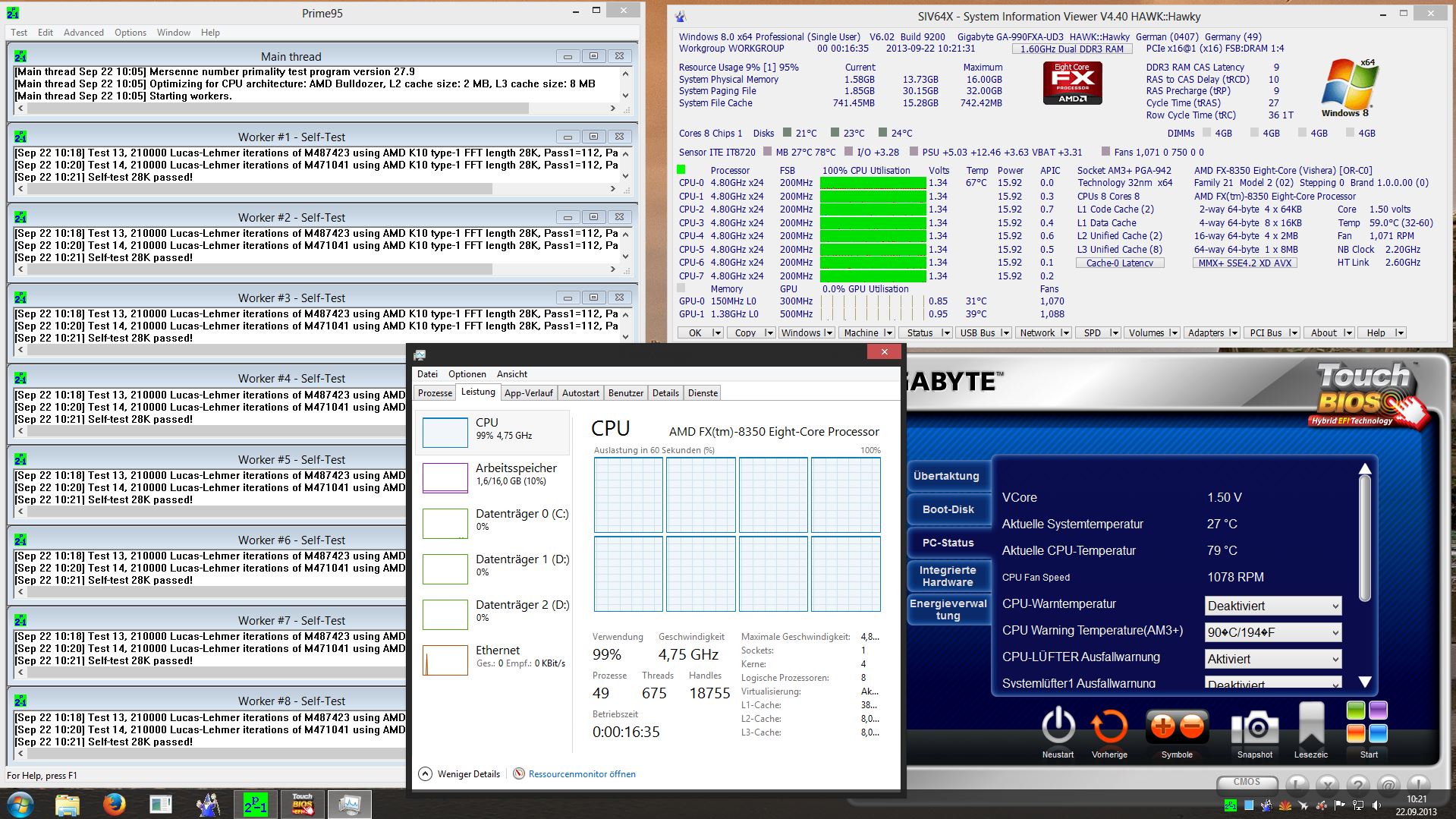Switch to the Prozesse tab

(436, 393)
